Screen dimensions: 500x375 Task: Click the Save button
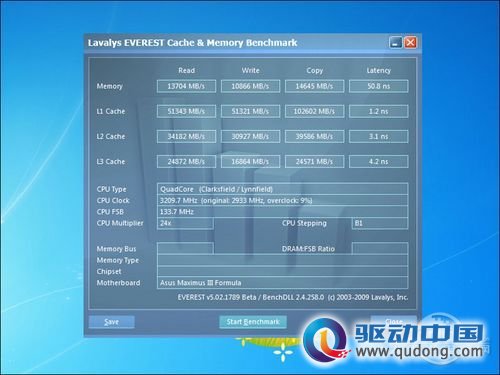(x=112, y=322)
